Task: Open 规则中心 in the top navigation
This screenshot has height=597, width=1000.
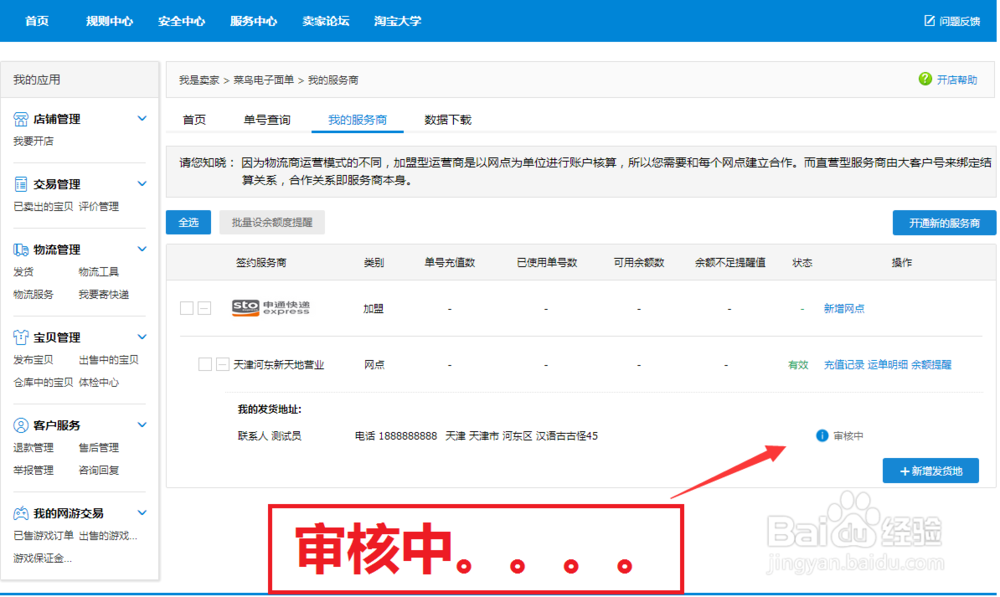Action: point(109,21)
